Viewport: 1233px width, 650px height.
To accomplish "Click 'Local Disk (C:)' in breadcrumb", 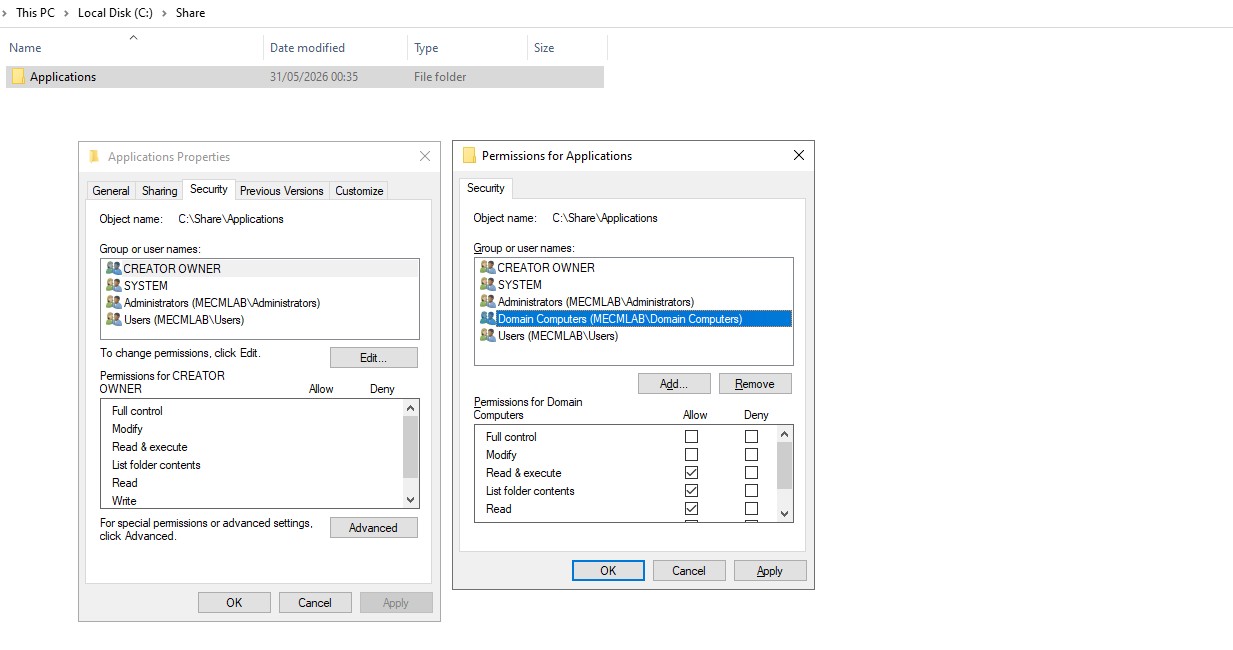I will click(x=116, y=13).
